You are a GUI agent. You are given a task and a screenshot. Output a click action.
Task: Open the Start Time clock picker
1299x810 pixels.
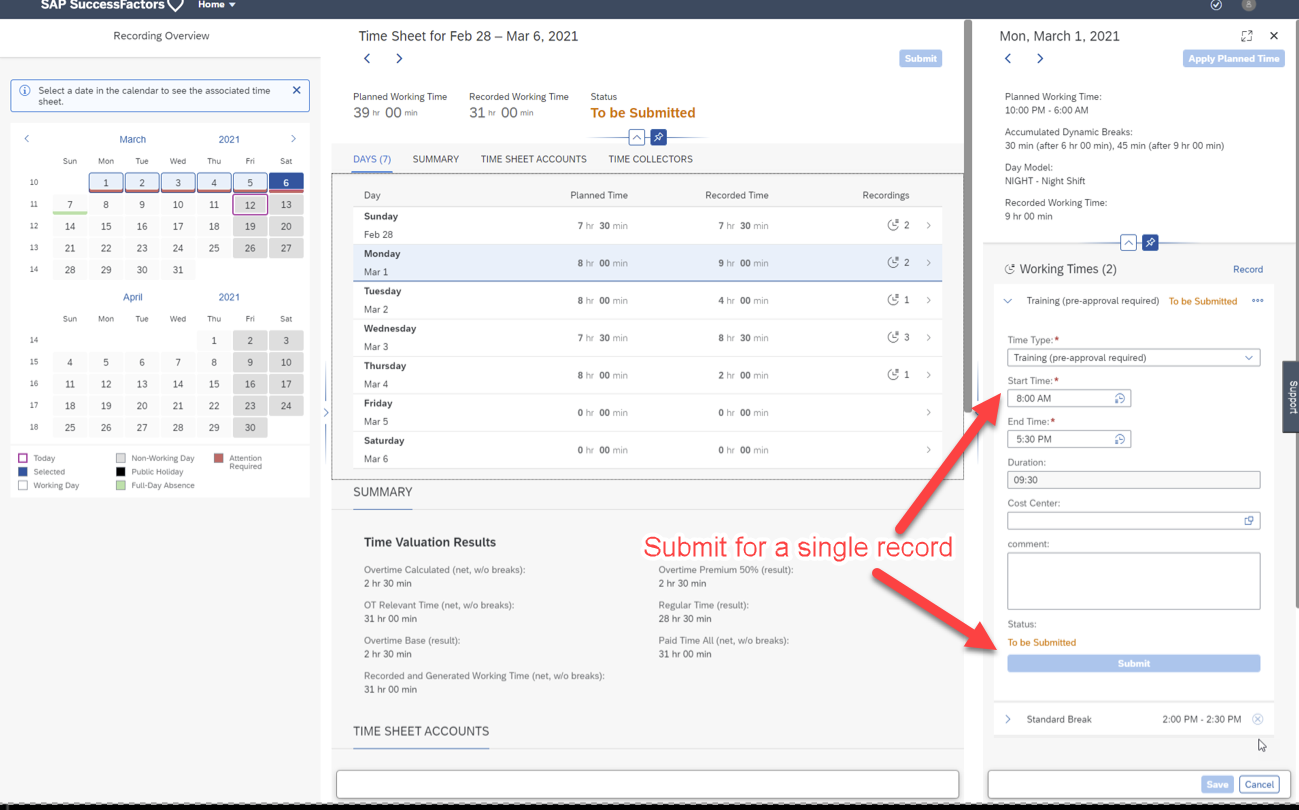click(1121, 397)
